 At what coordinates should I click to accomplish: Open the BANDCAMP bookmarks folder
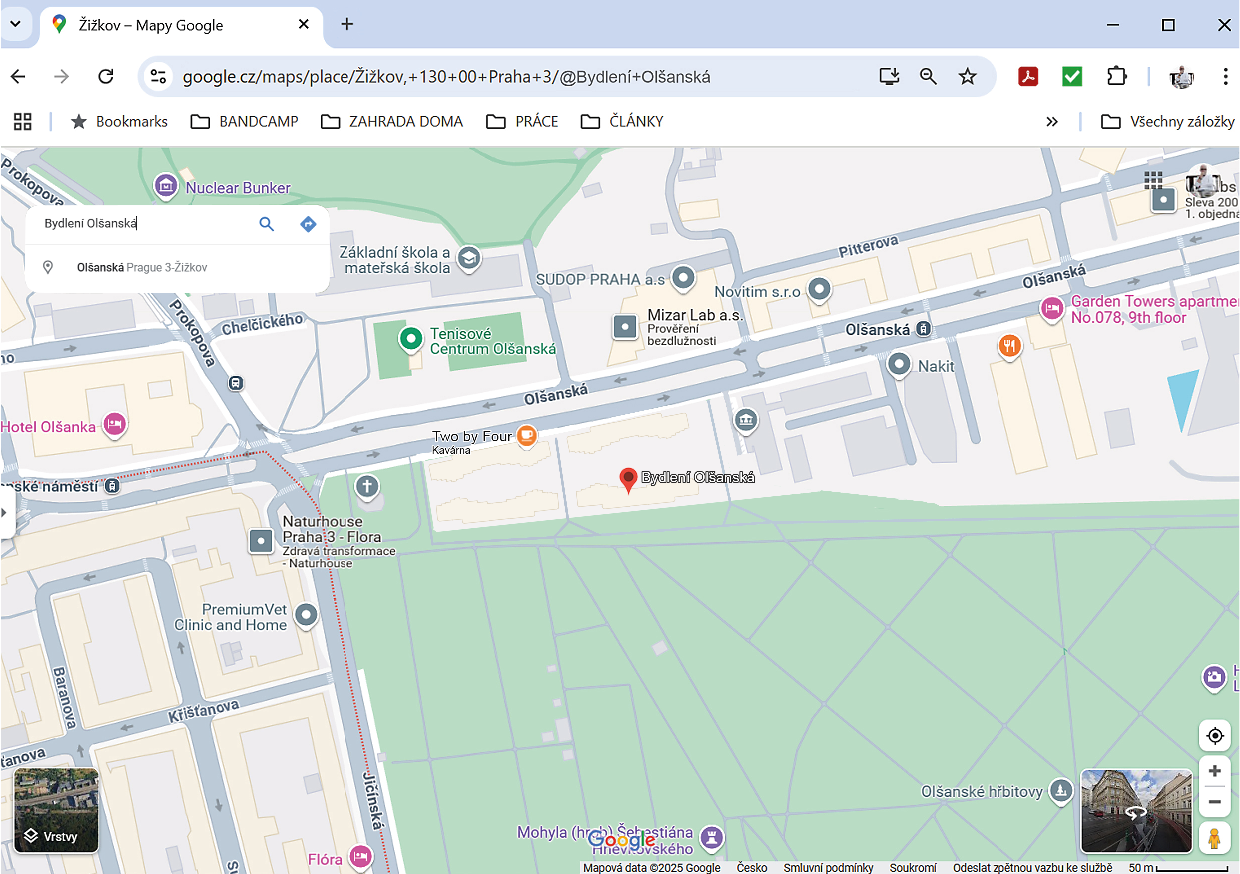click(245, 122)
